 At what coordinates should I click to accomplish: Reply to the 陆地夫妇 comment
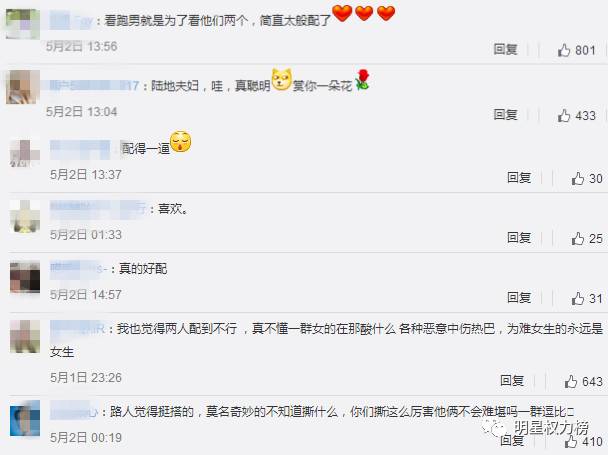pyautogui.click(x=505, y=114)
